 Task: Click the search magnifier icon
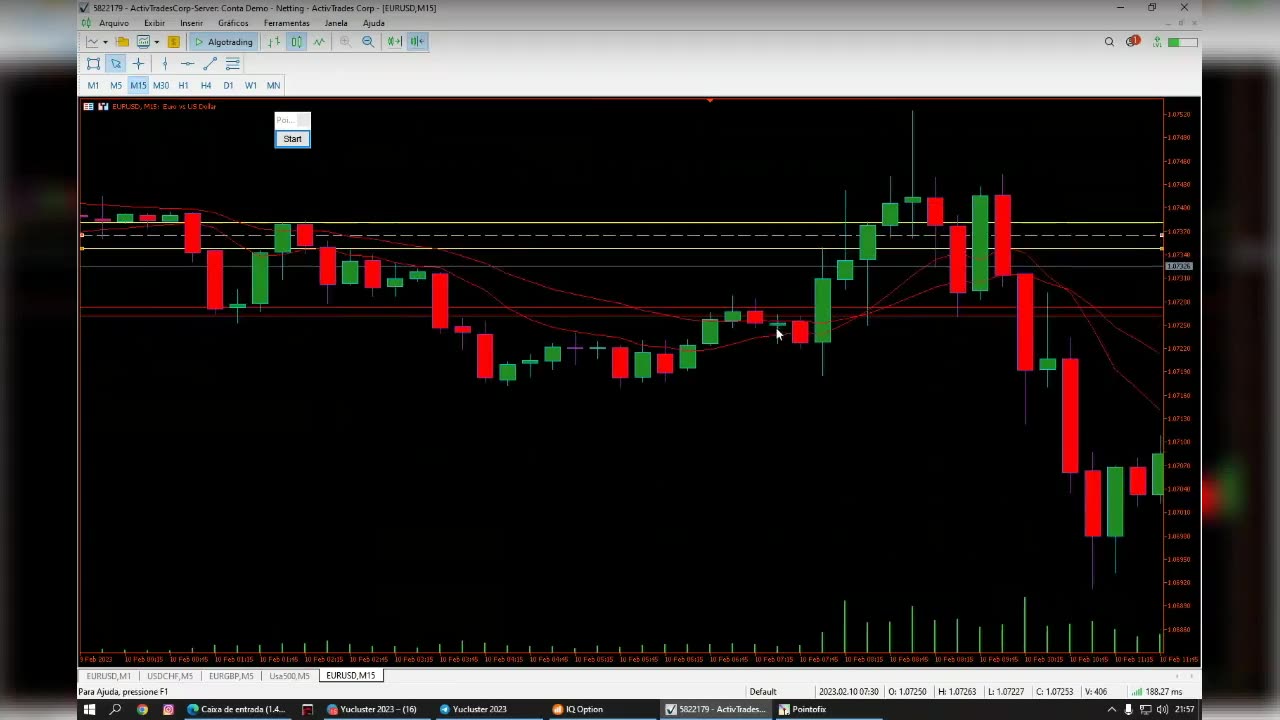(1109, 42)
